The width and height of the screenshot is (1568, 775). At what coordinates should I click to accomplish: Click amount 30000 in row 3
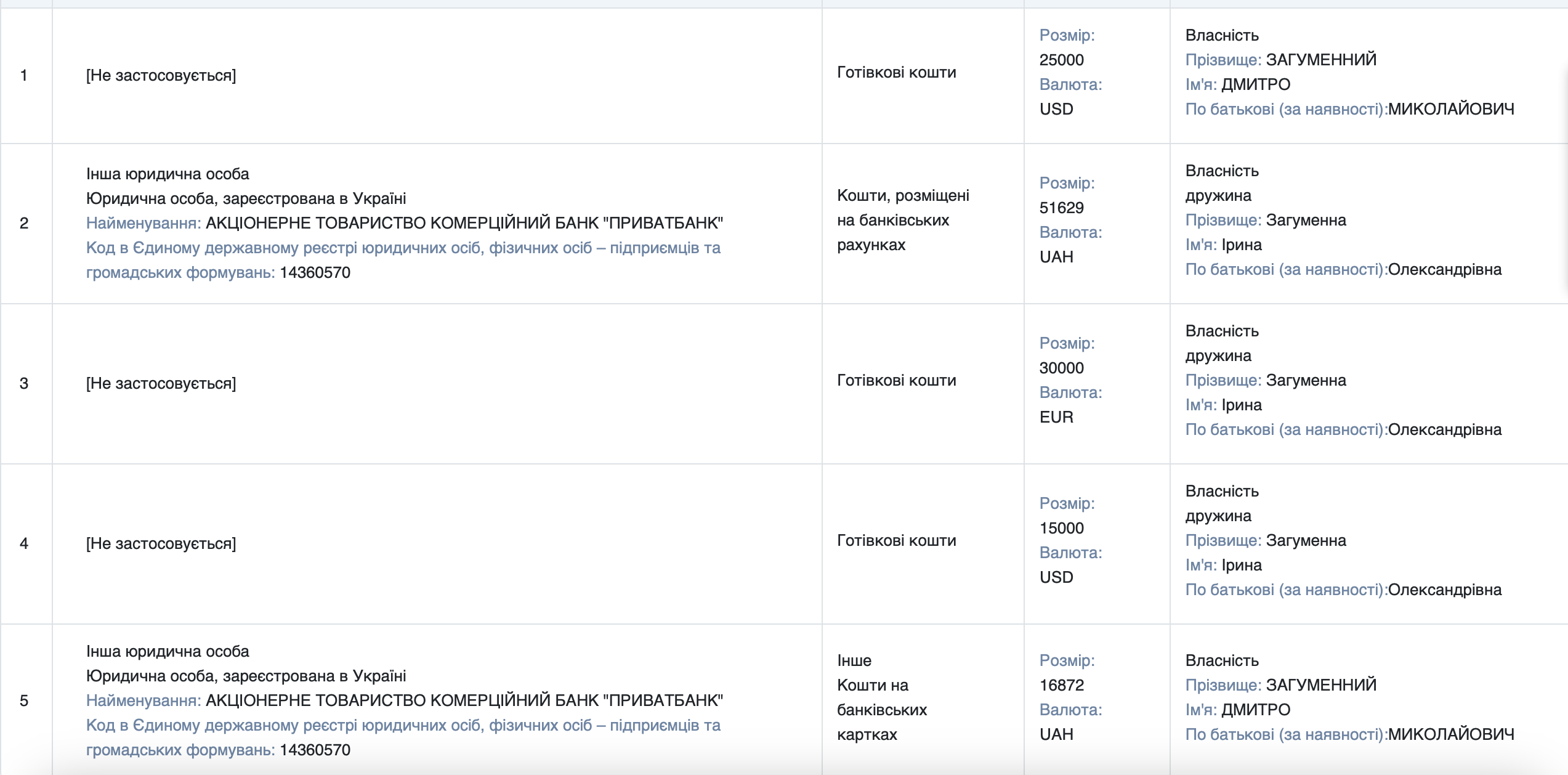pos(1061,368)
